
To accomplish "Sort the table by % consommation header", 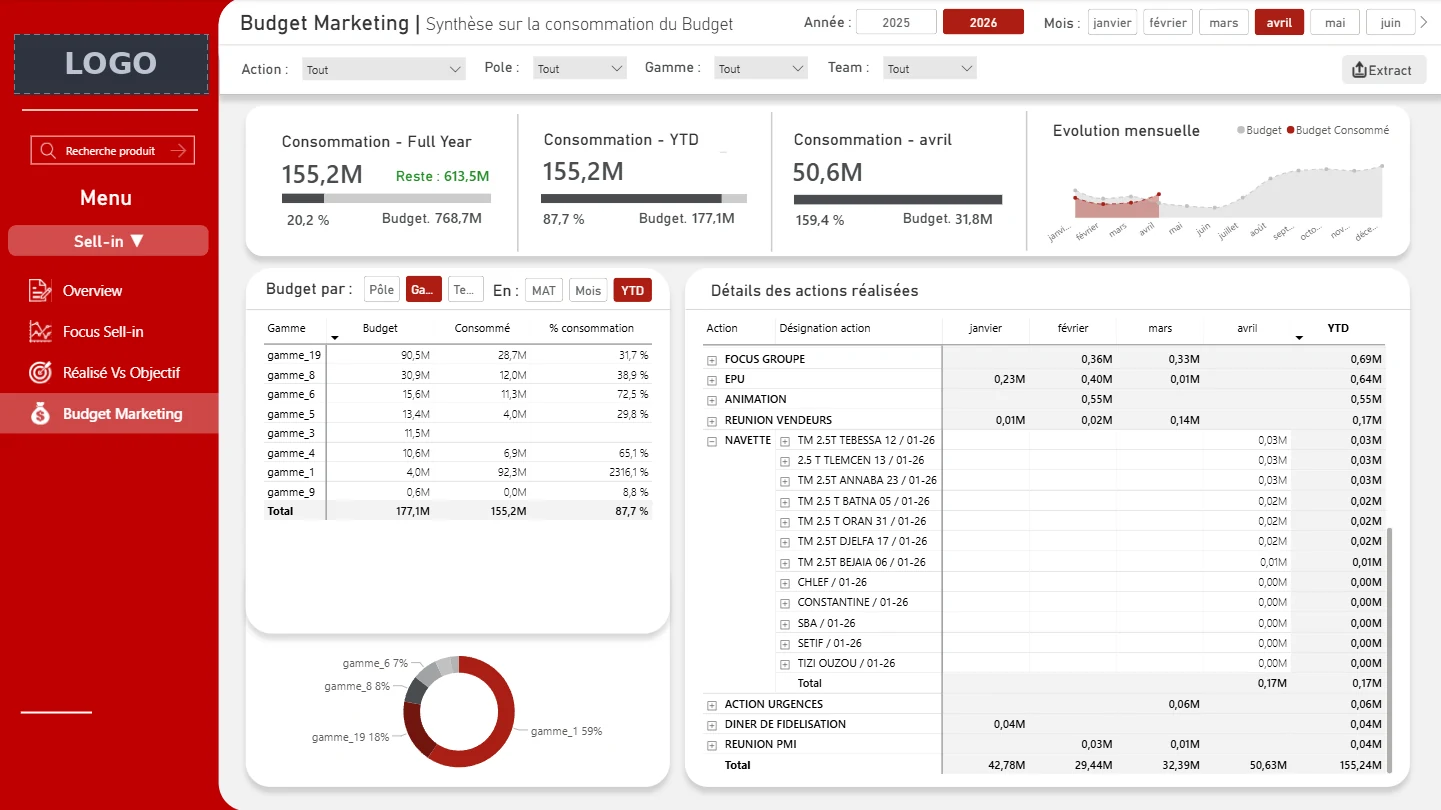I will 591,328.
